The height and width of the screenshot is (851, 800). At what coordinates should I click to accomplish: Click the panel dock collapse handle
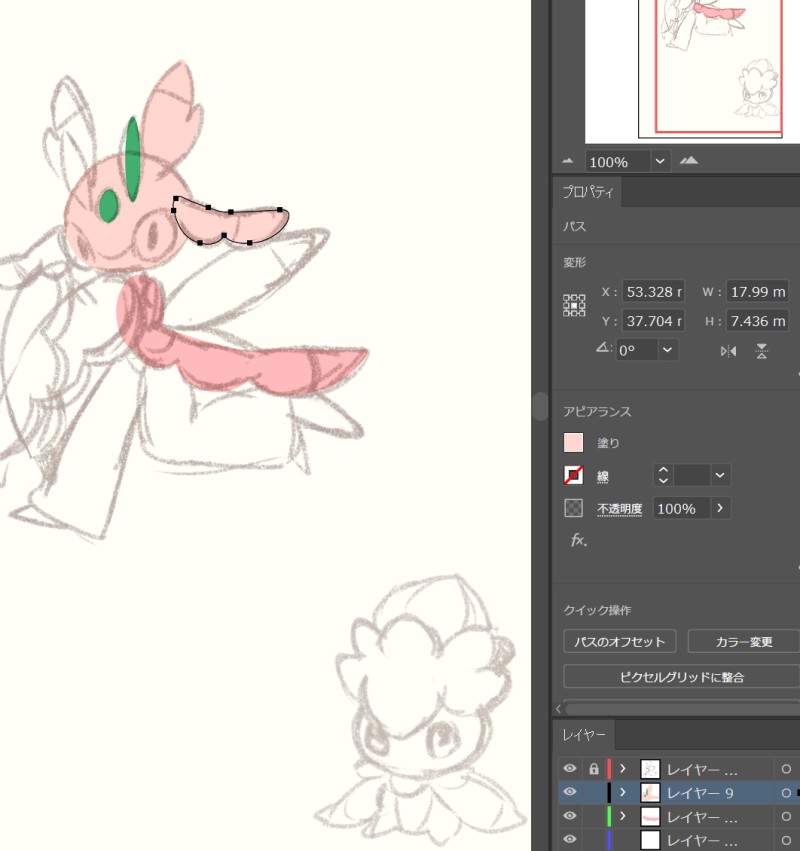click(x=539, y=406)
